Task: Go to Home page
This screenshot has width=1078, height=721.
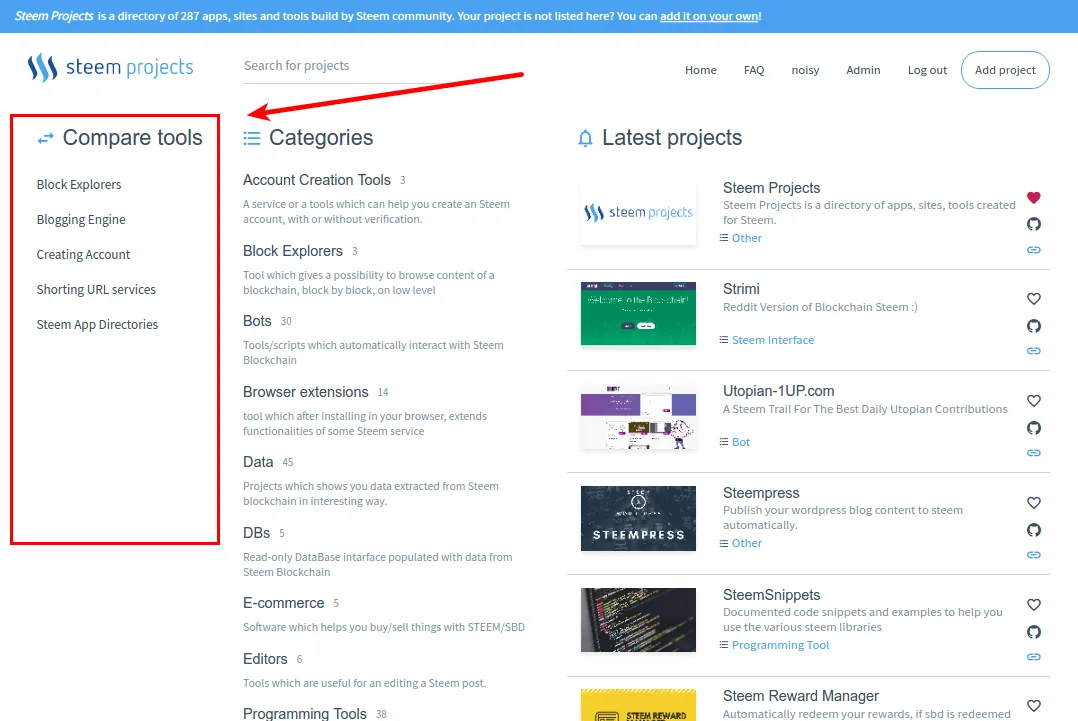Action: click(x=701, y=70)
